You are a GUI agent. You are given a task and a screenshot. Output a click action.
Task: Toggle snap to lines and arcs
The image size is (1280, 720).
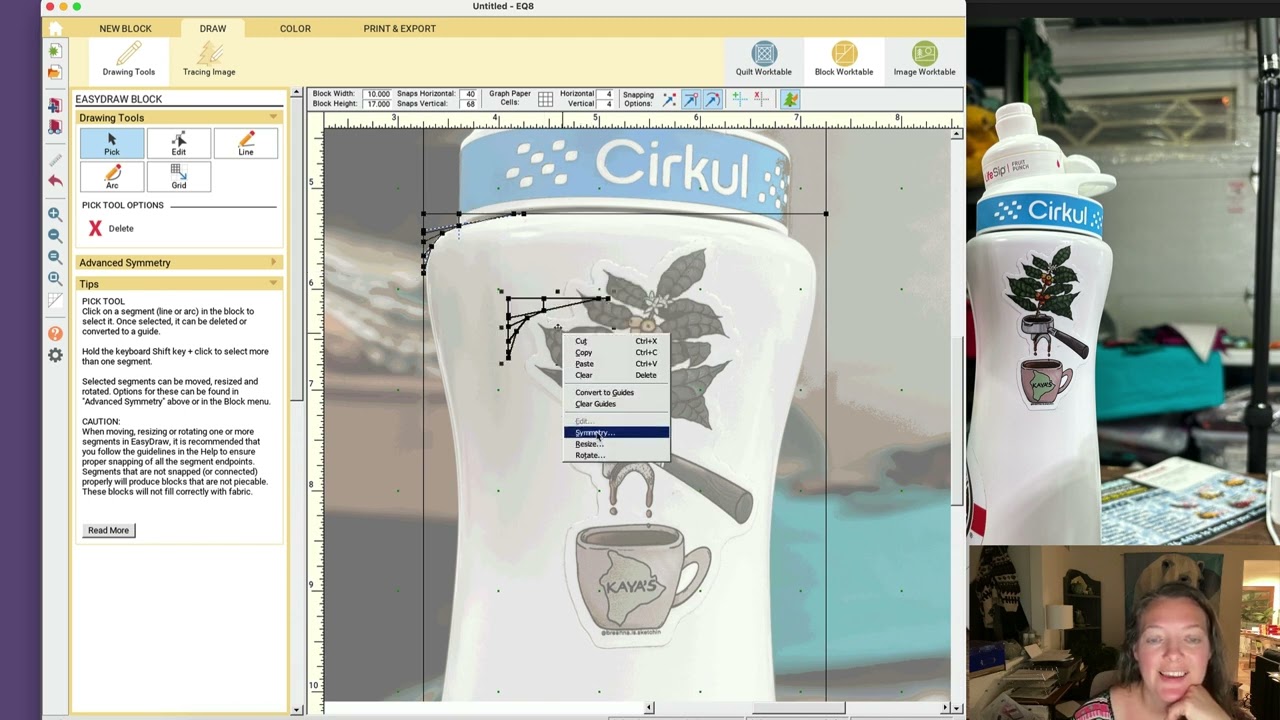click(x=712, y=99)
